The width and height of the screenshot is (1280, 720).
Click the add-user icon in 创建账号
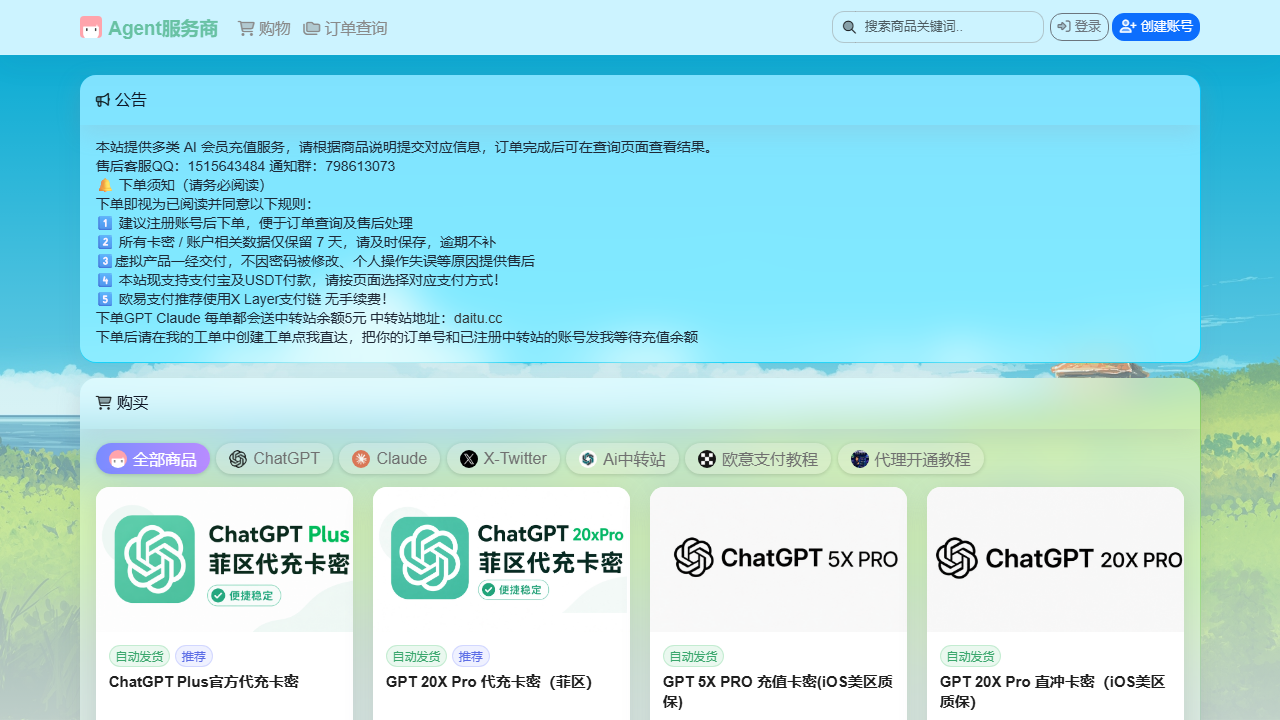tap(1128, 26)
